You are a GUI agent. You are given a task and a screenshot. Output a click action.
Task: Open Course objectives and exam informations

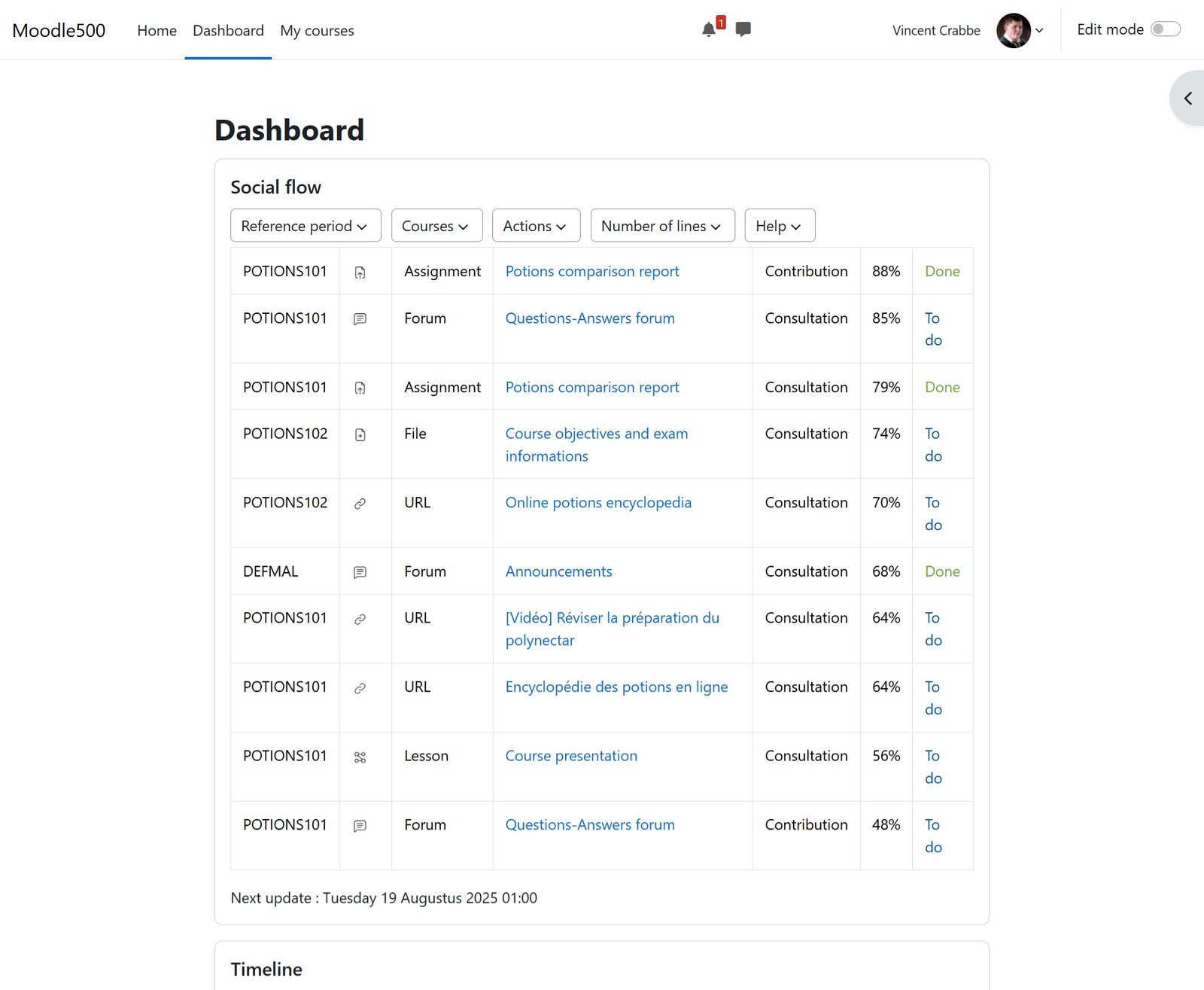point(597,444)
